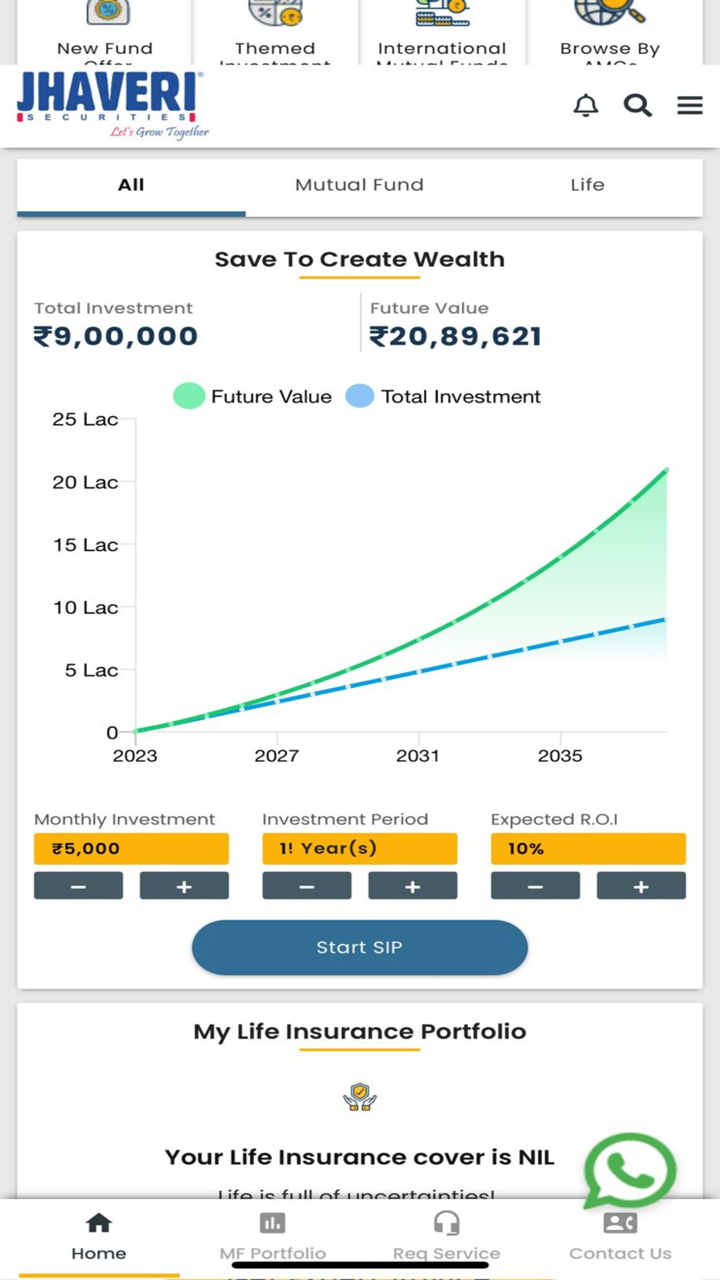Increase the Monthly Investment amount
The image size is (720, 1280).
pyautogui.click(x=184, y=886)
